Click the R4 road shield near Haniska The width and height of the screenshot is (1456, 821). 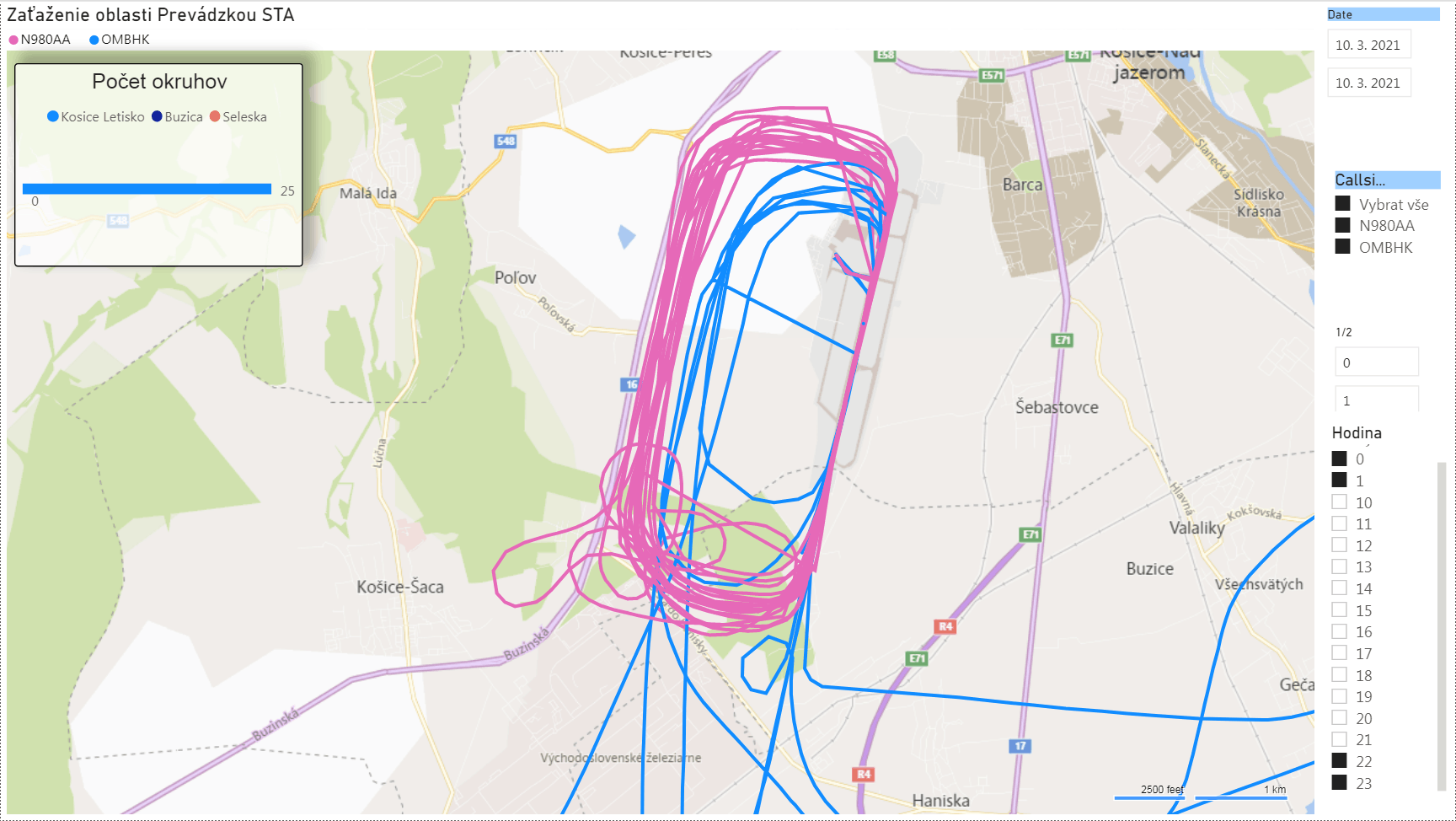(x=864, y=774)
